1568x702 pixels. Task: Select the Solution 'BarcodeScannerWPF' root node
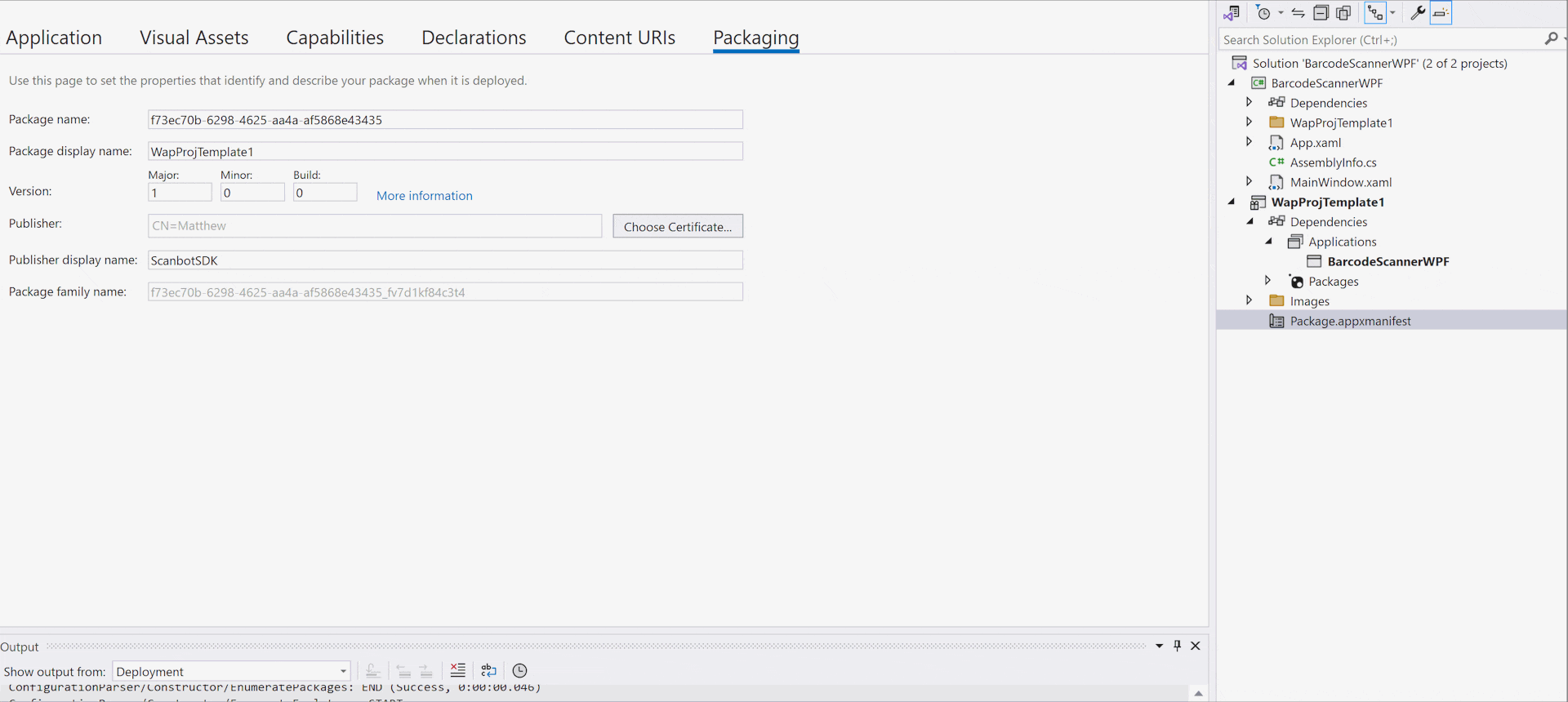pyautogui.click(x=1380, y=63)
